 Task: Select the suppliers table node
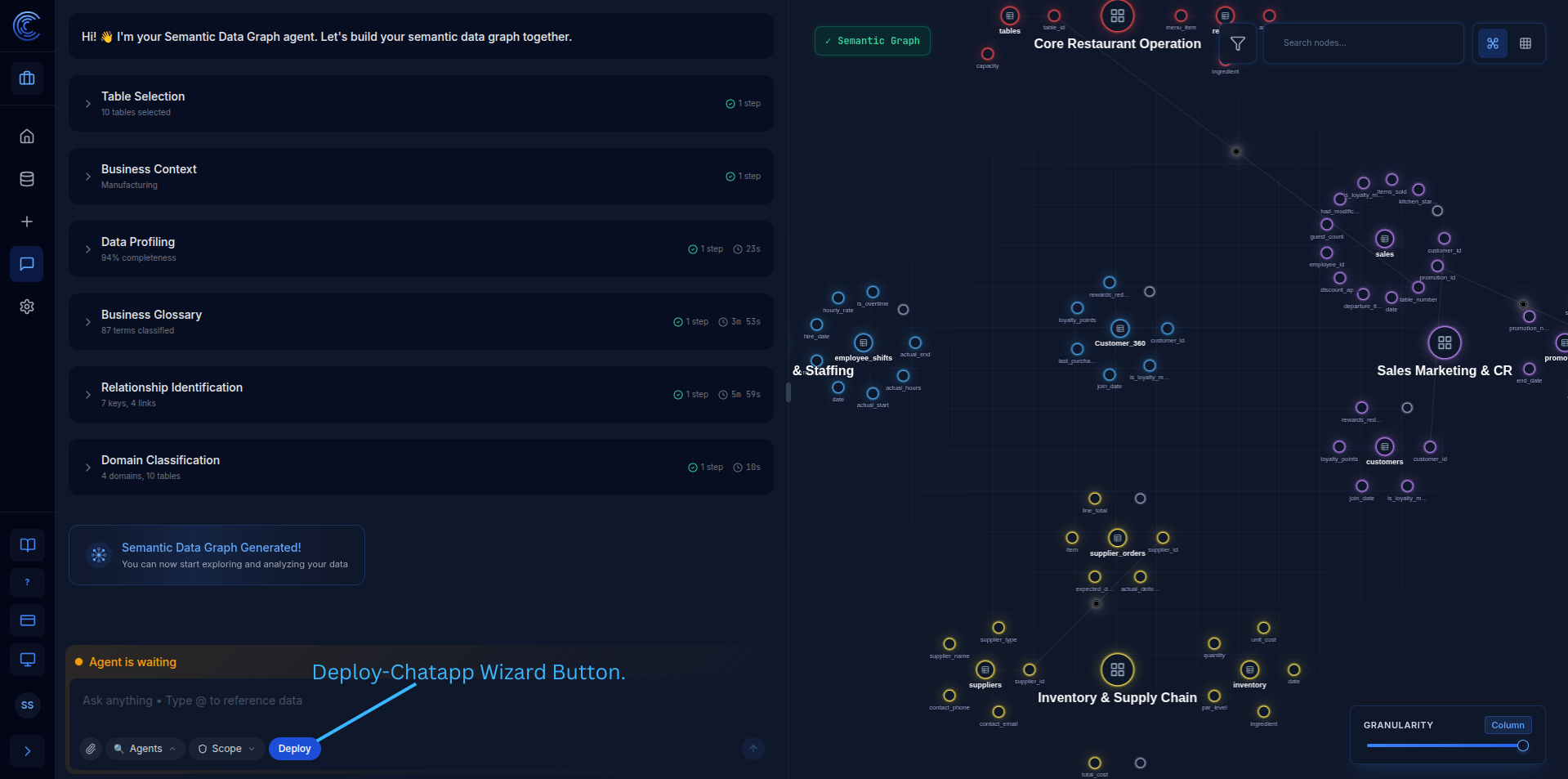point(985,670)
